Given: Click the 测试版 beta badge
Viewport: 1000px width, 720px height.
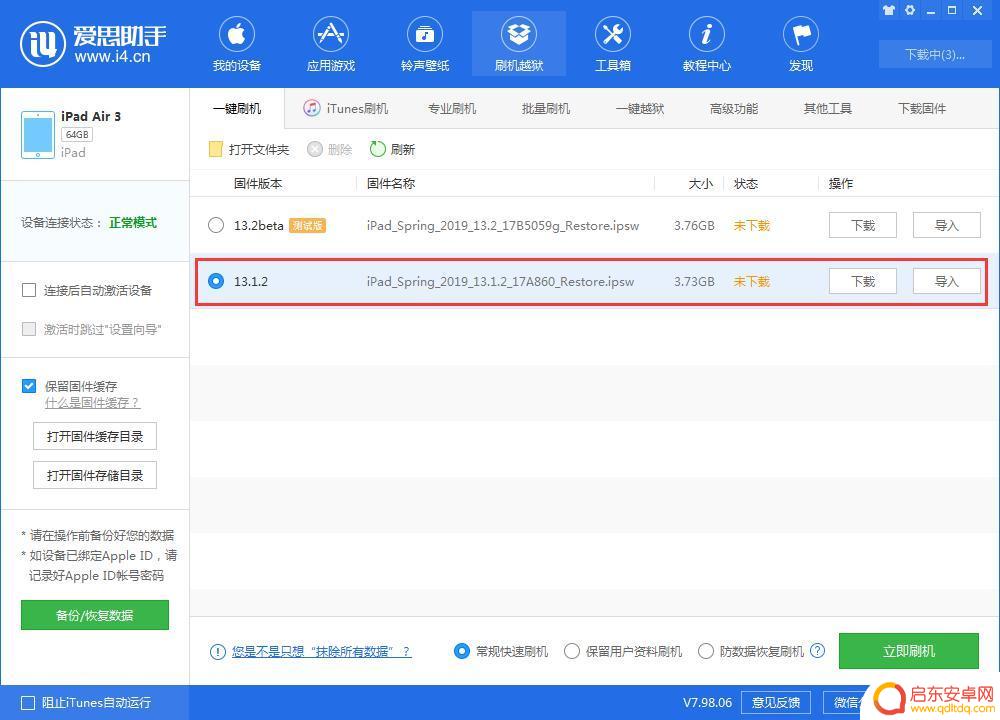Looking at the screenshot, I should [x=307, y=226].
